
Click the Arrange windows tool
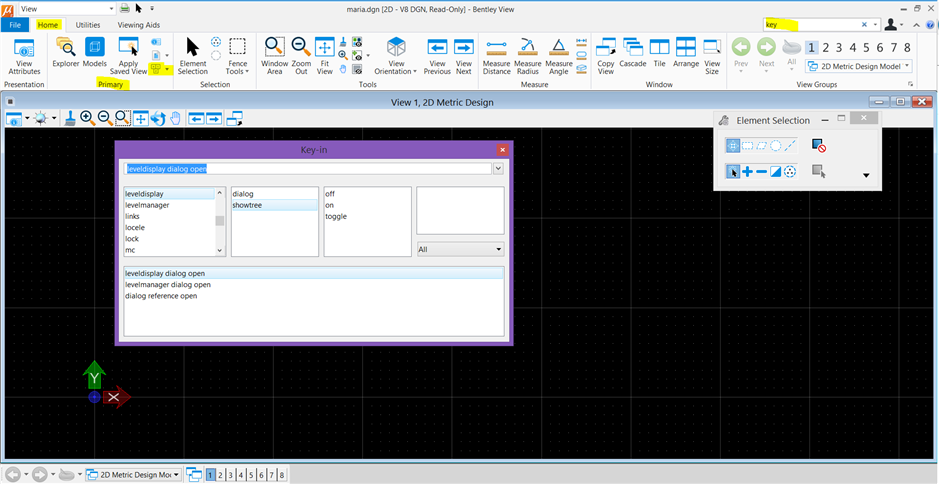685,53
